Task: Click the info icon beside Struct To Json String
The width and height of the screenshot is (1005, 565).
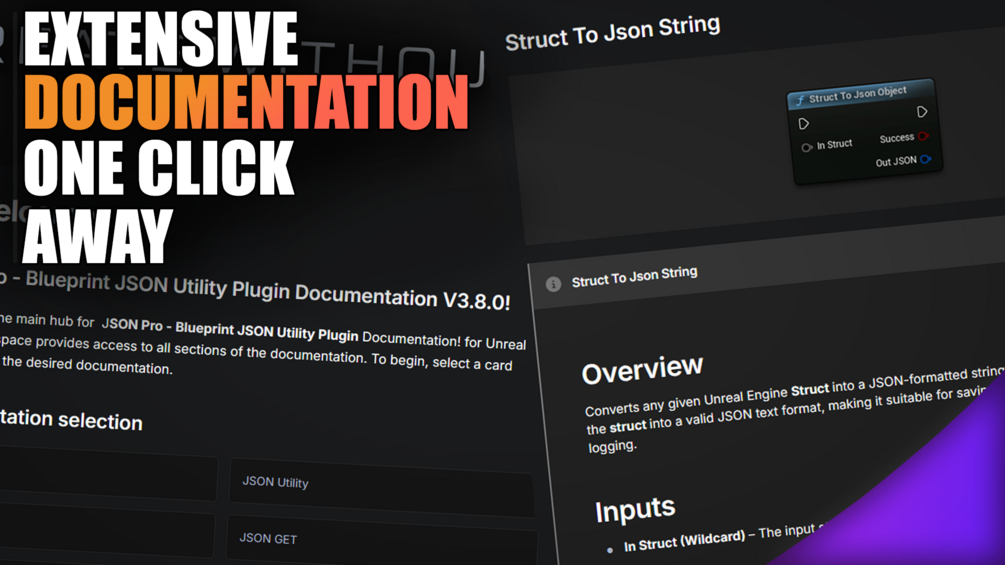Action: pos(553,284)
